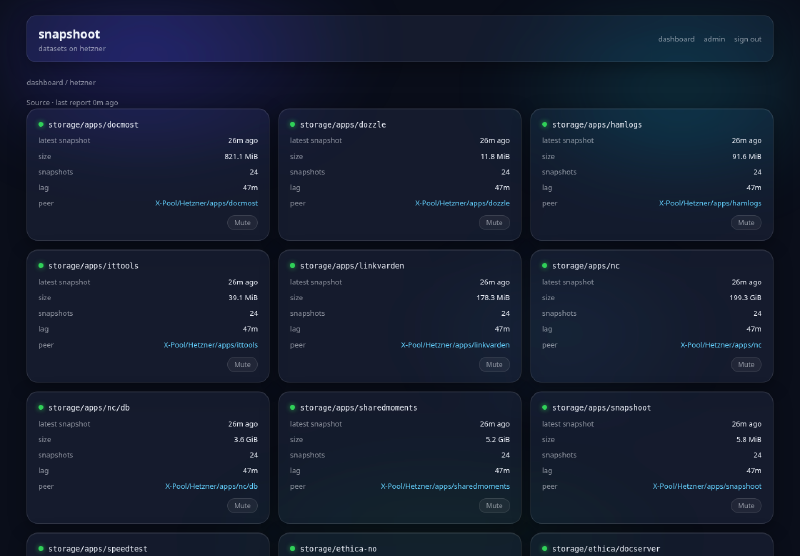Viewport: 800px width, 556px height.
Task: Select the storage/apps/nc/db card title
Action: [89, 408]
